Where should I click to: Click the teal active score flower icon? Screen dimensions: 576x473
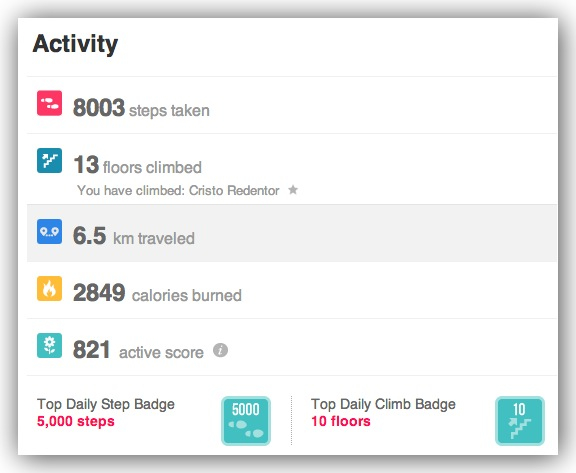49,346
